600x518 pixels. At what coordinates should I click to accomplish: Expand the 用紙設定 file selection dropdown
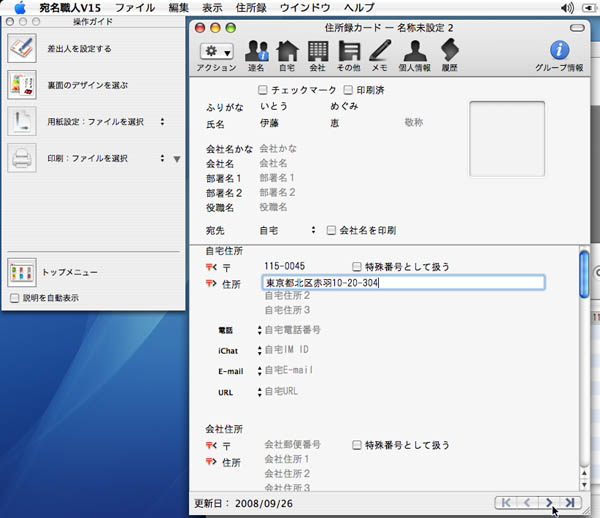pos(162,122)
